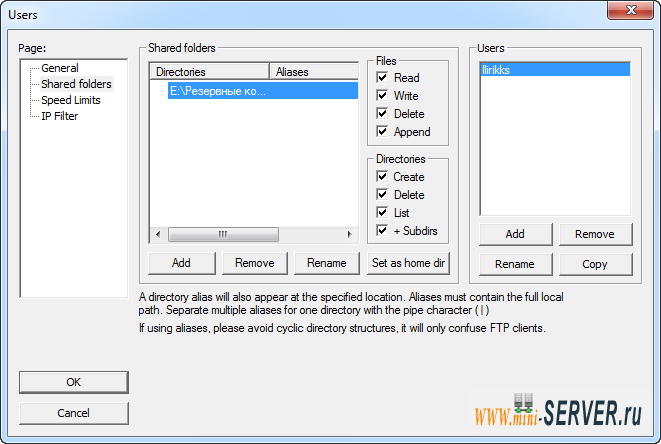Click the left arrow of the horizontal scrollbar
Image resolution: width=661 pixels, height=444 pixels.
click(x=158, y=234)
